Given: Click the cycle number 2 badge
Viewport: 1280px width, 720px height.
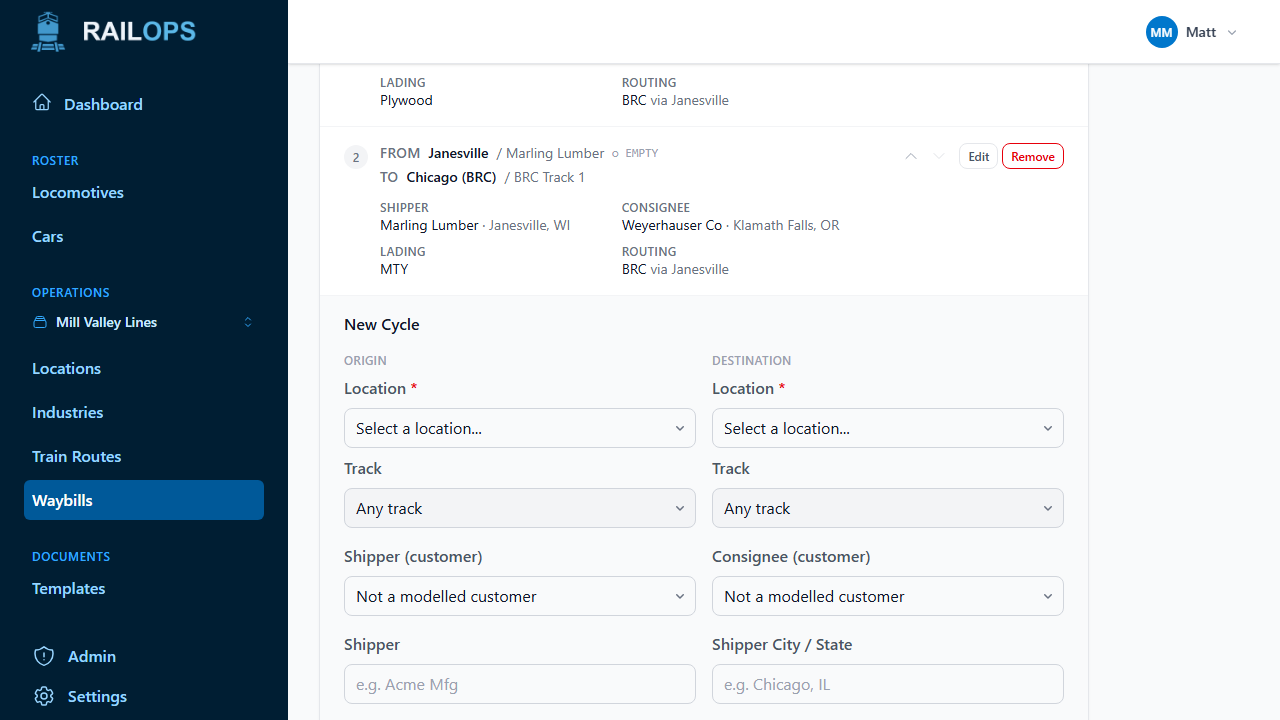Looking at the screenshot, I should [356, 157].
